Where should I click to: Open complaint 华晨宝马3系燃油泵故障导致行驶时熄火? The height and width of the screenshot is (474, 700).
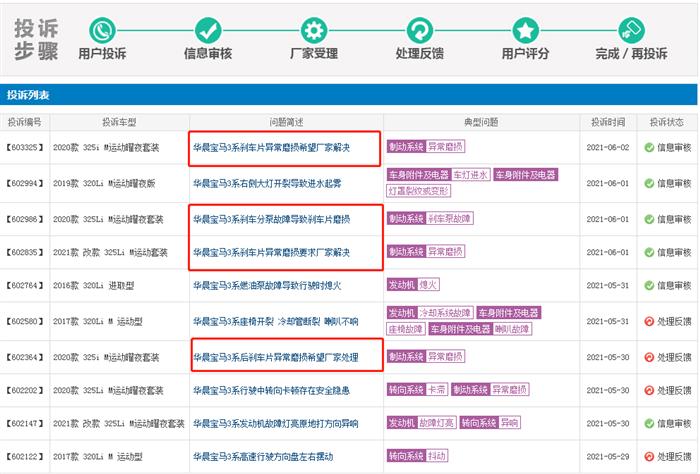[267, 285]
